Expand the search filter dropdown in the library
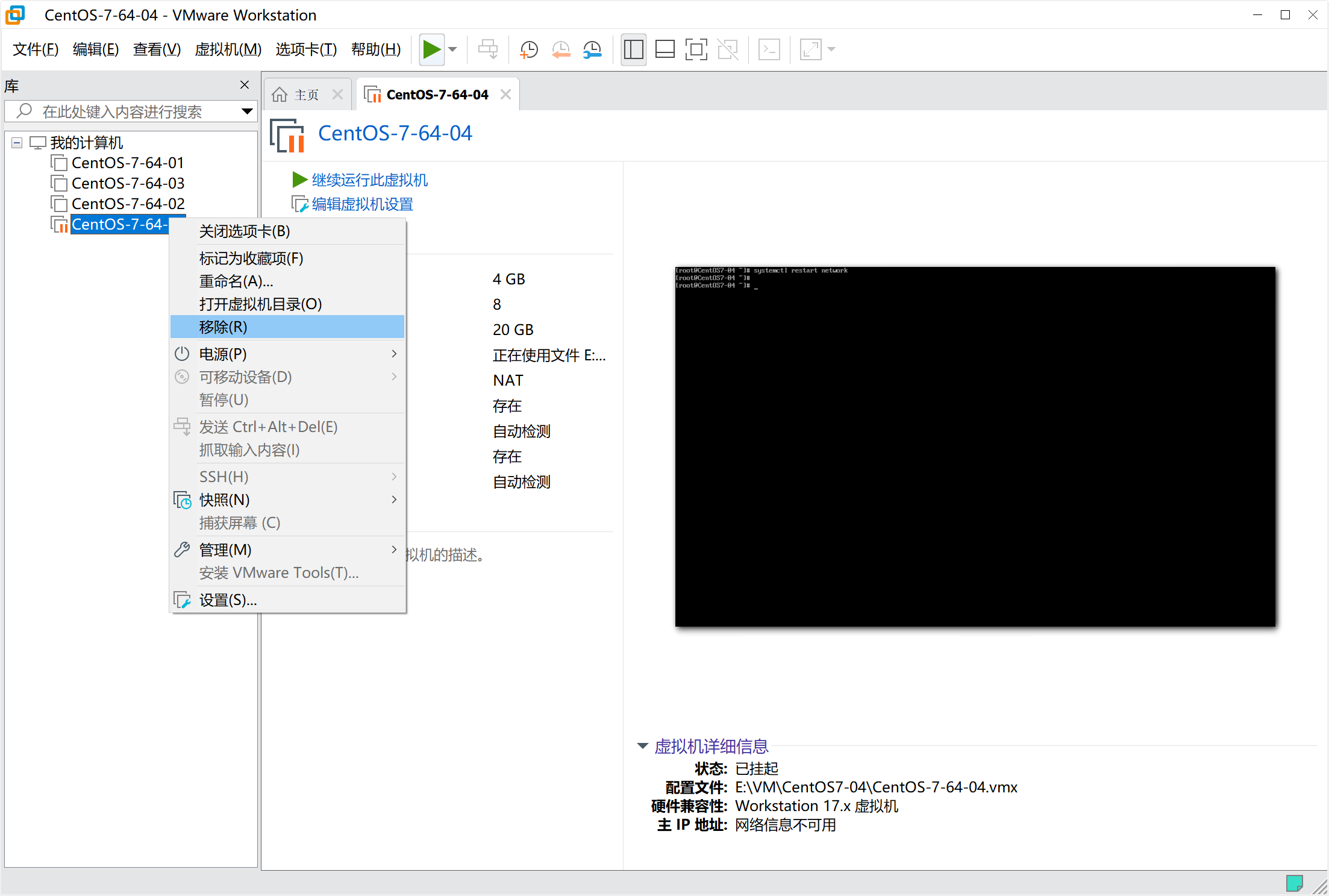 tap(247, 111)
